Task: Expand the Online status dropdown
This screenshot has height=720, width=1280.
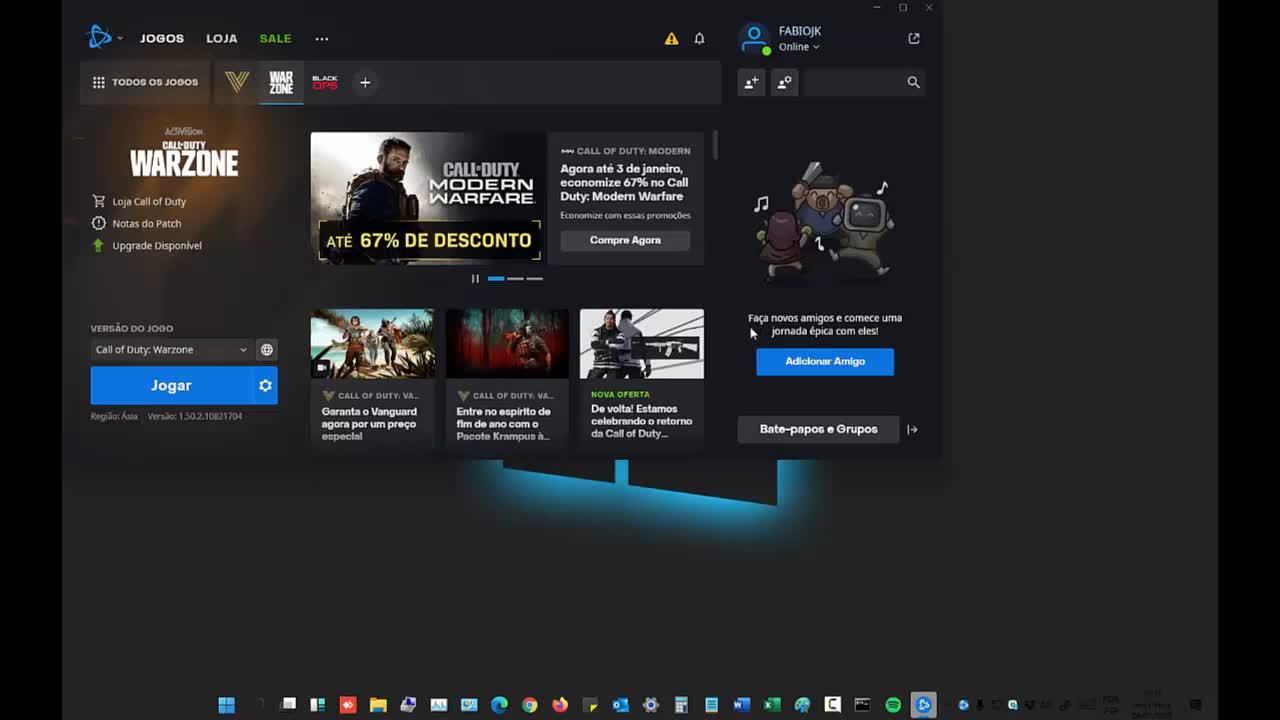Action: coord(799,47)
